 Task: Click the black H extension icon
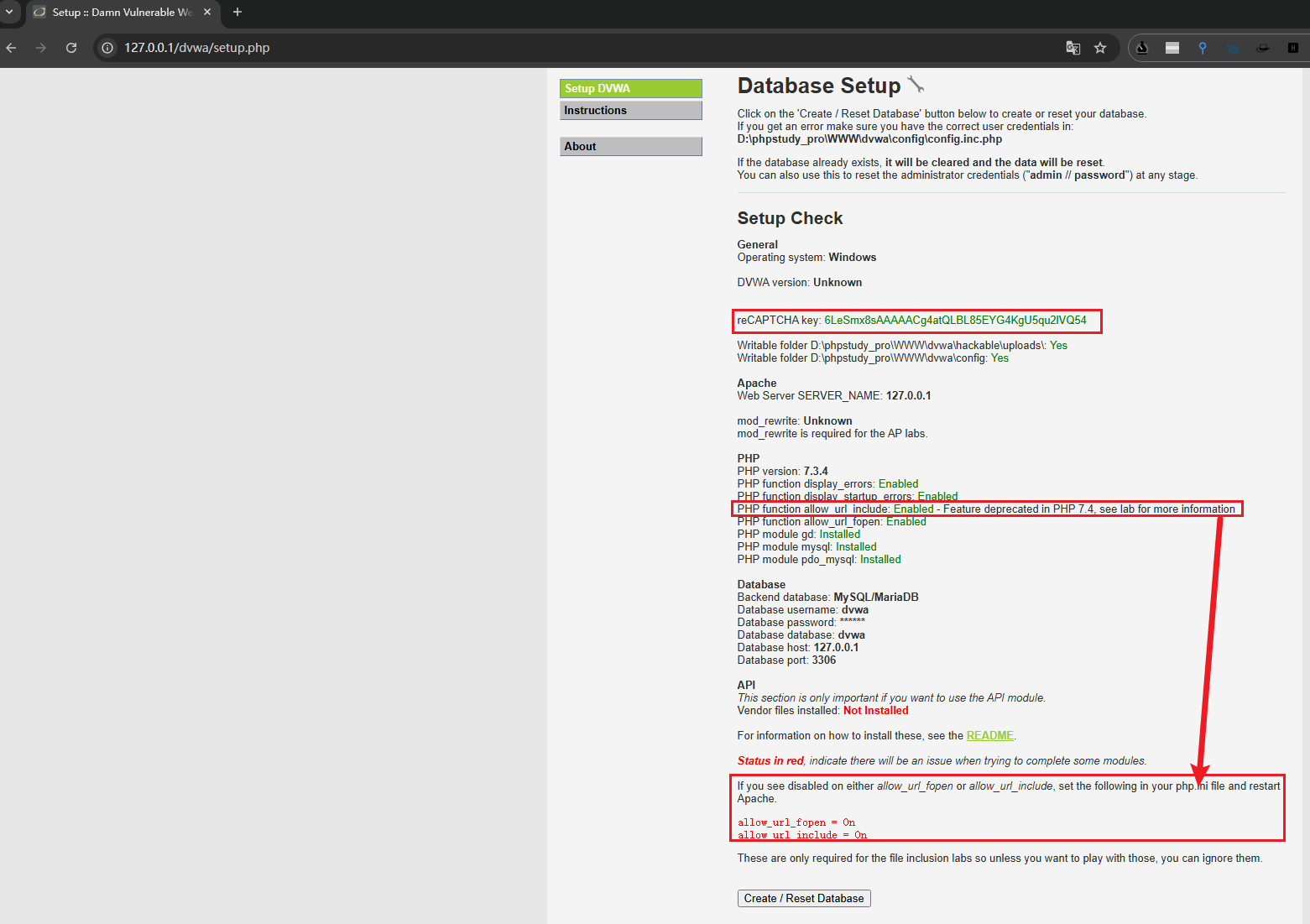coord(1293,48)
